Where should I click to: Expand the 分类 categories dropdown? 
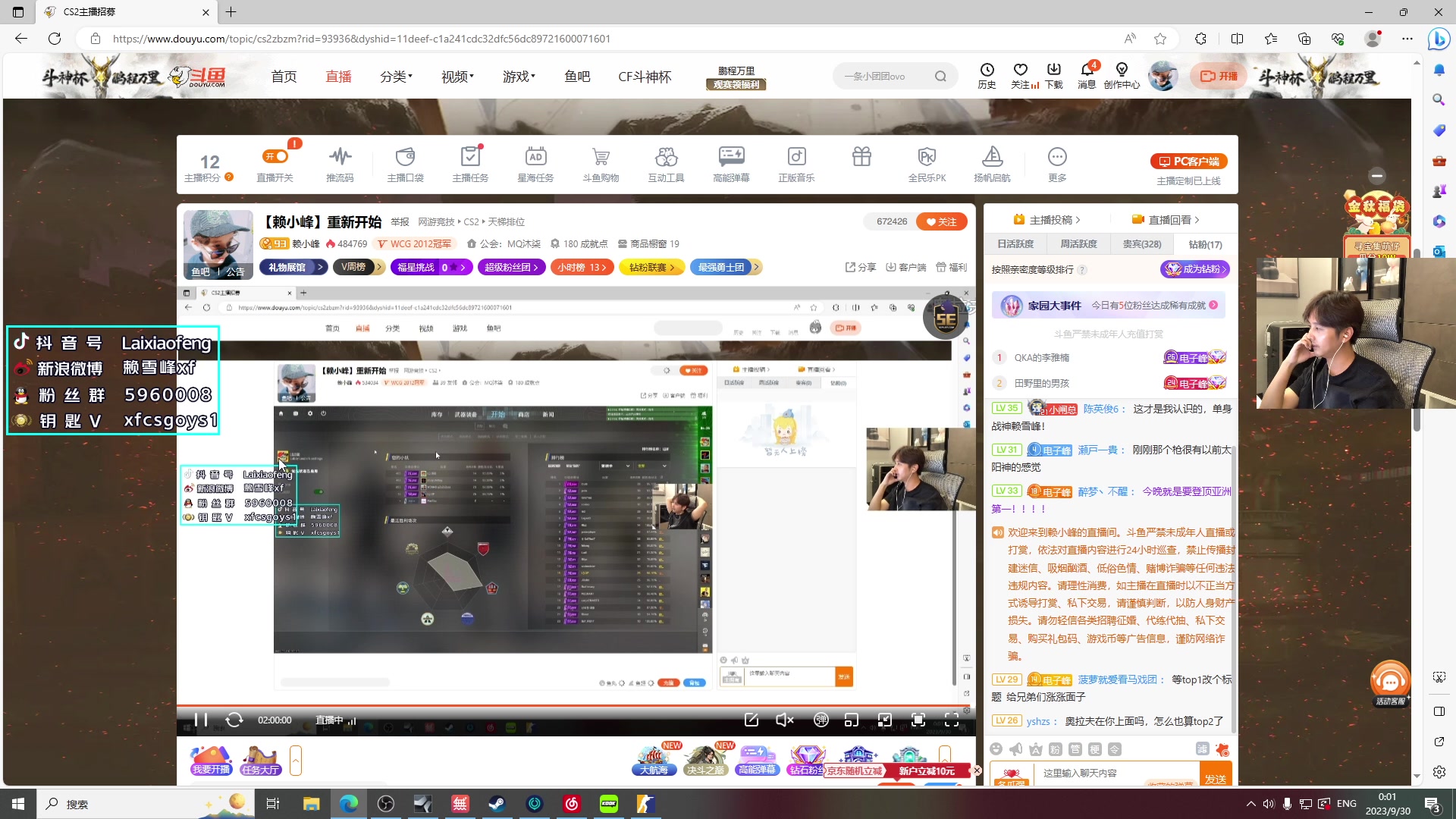tap(396, 77)
